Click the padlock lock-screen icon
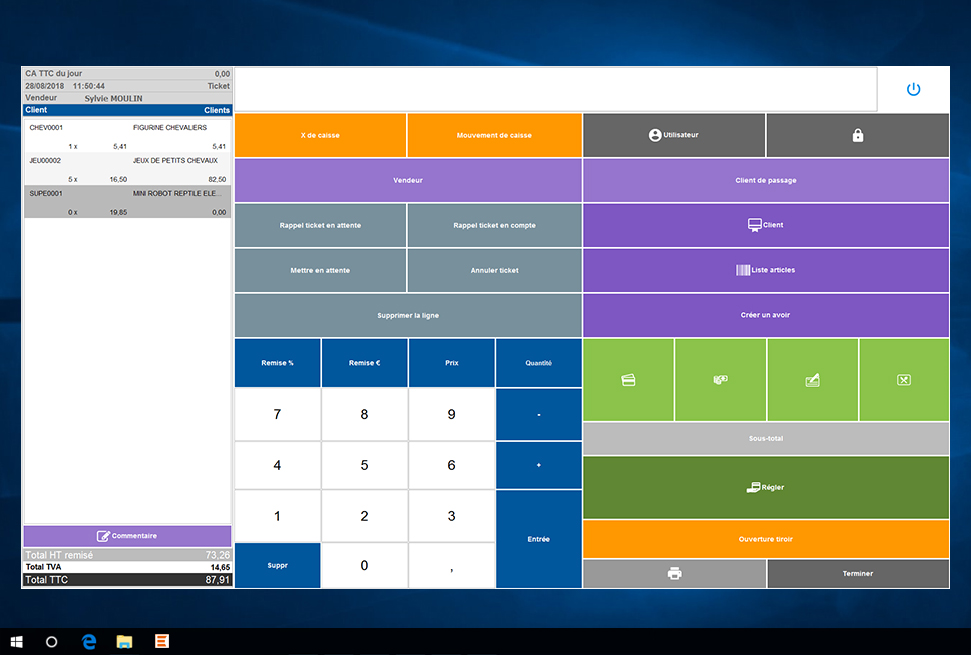This screenshot has height=655, width=971. point(857,135)
